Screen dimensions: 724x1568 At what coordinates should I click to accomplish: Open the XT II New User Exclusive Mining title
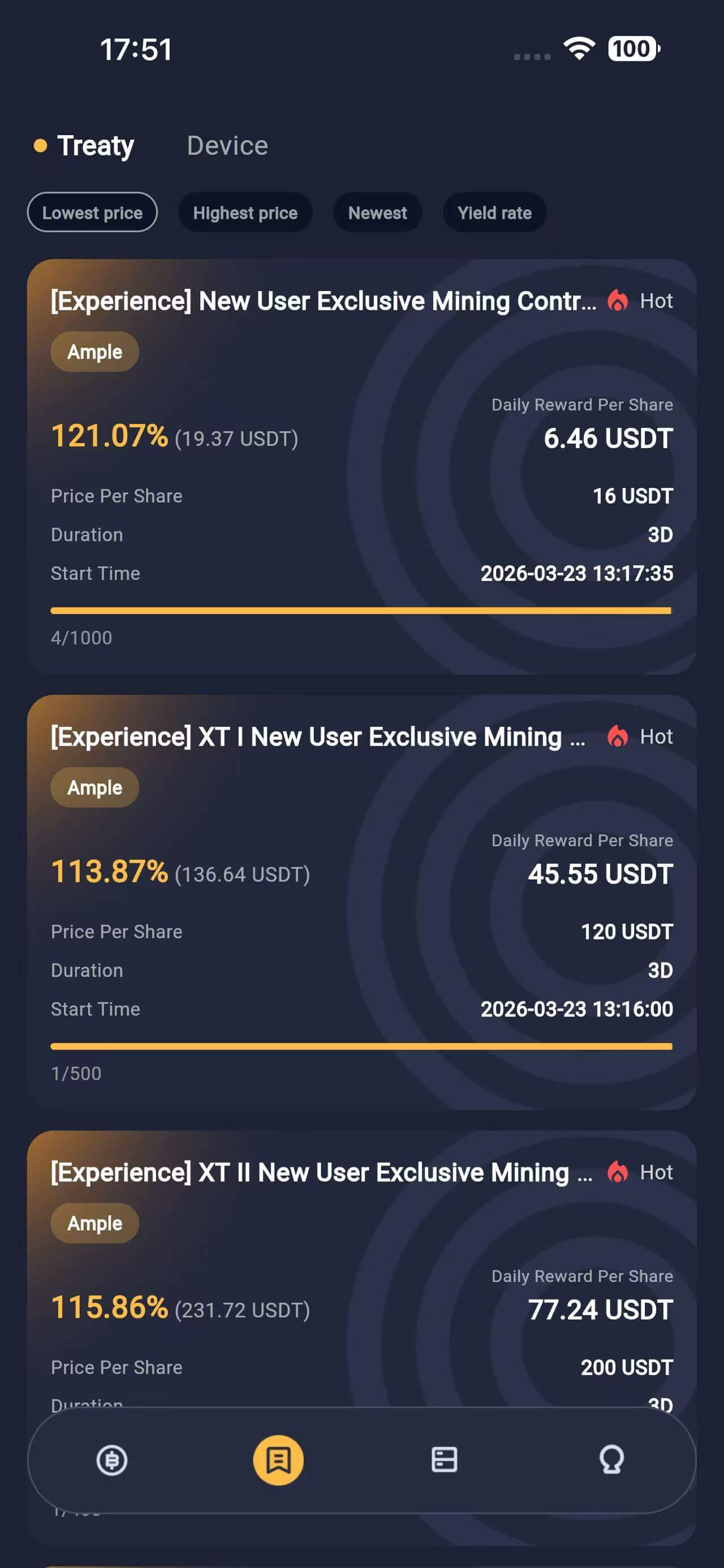[x=321, y=1173]
